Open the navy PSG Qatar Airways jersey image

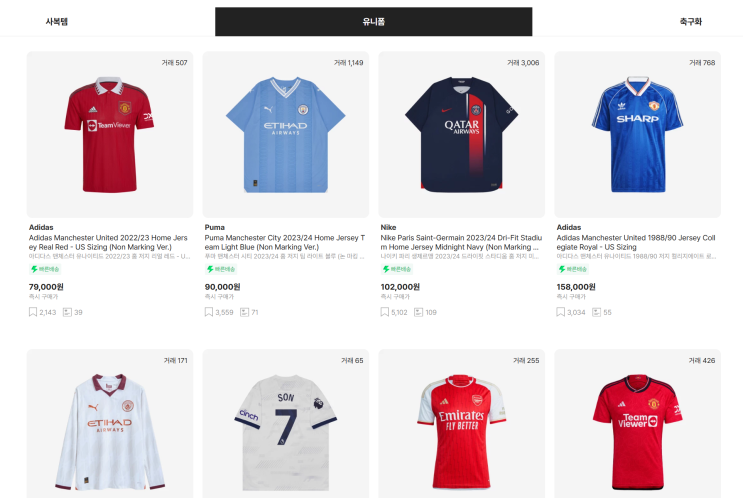[462, 134]
